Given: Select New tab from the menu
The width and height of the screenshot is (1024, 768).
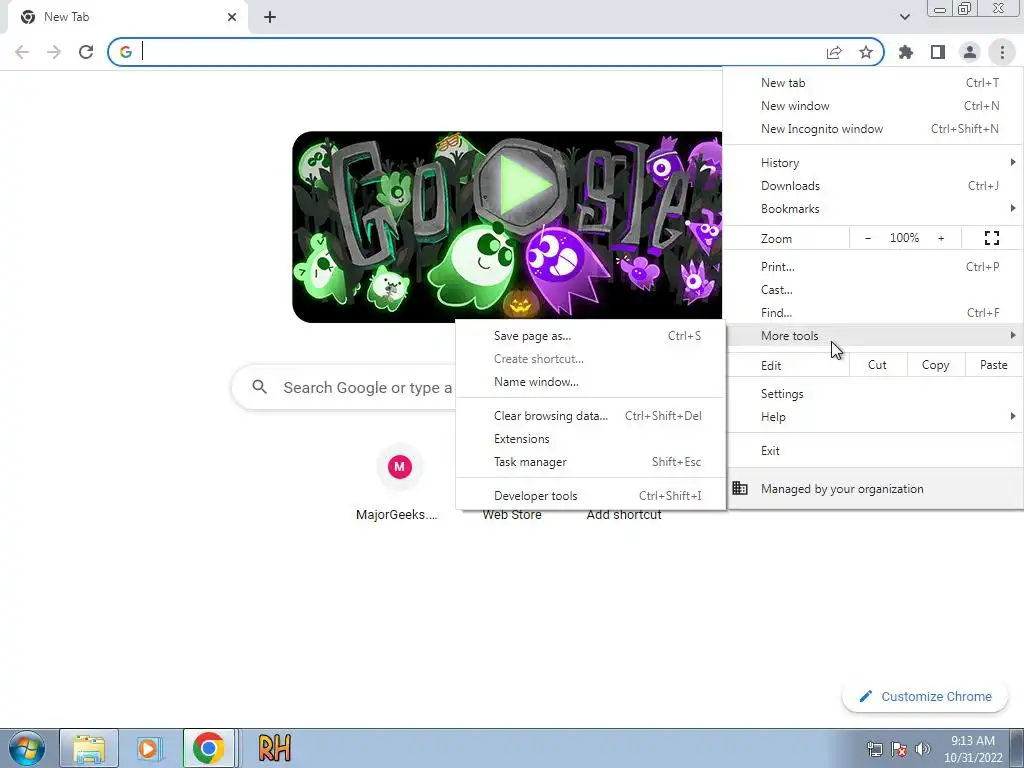Looking at the screenshot, I should tap(873, 83).
